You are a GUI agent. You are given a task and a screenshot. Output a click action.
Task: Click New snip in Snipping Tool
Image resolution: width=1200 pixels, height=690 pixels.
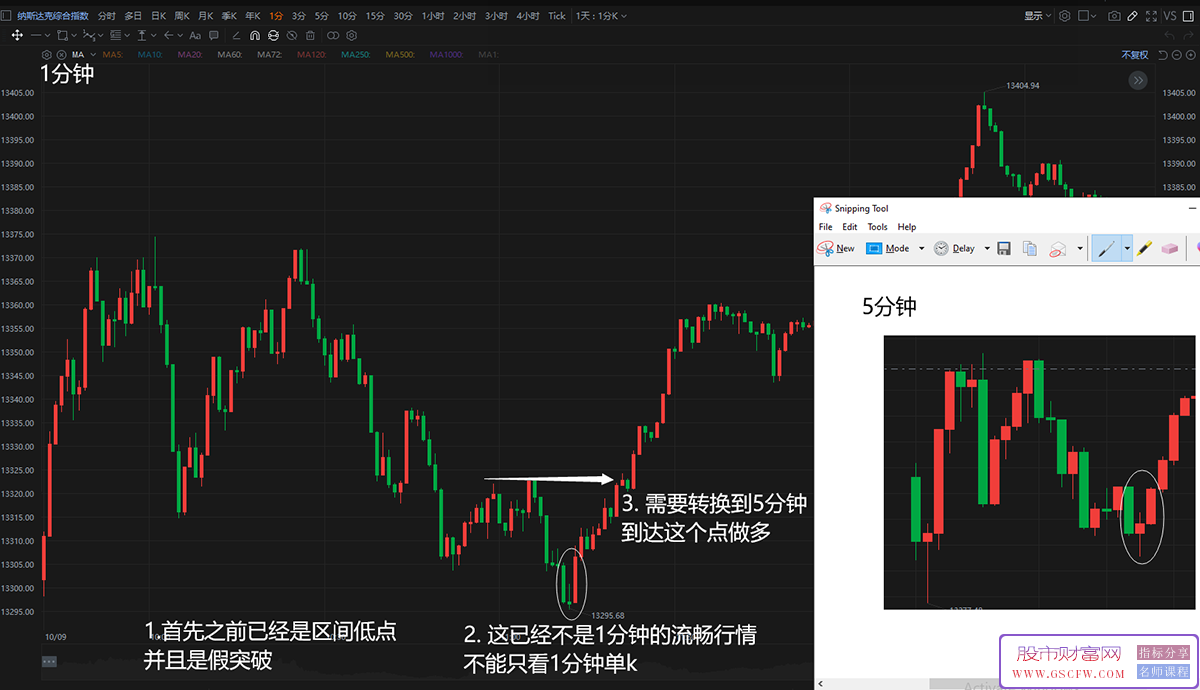tap(836, 248)
